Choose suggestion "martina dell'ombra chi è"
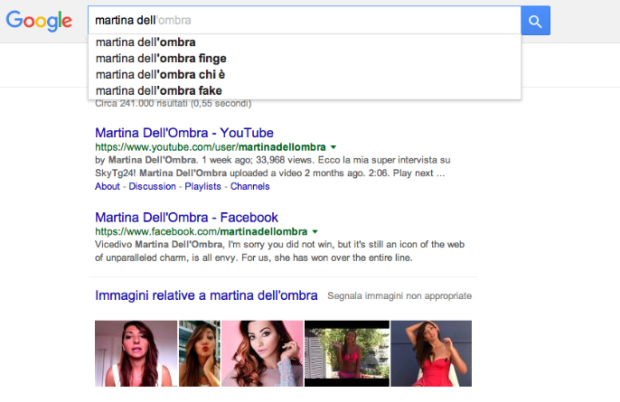The image size is (620, 402). pyautogui.click(x=304, y=75)
